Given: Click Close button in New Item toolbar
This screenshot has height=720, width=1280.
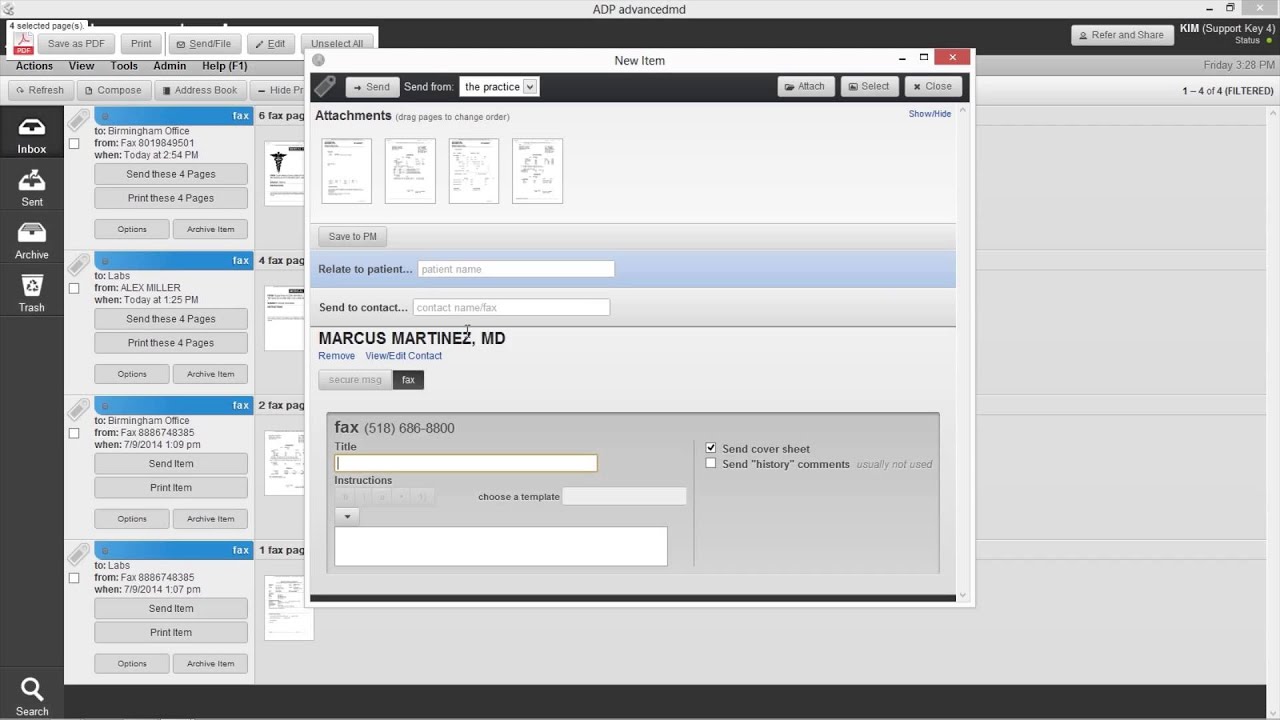Looking at the screenshot, I should click(x=932, y=86).
